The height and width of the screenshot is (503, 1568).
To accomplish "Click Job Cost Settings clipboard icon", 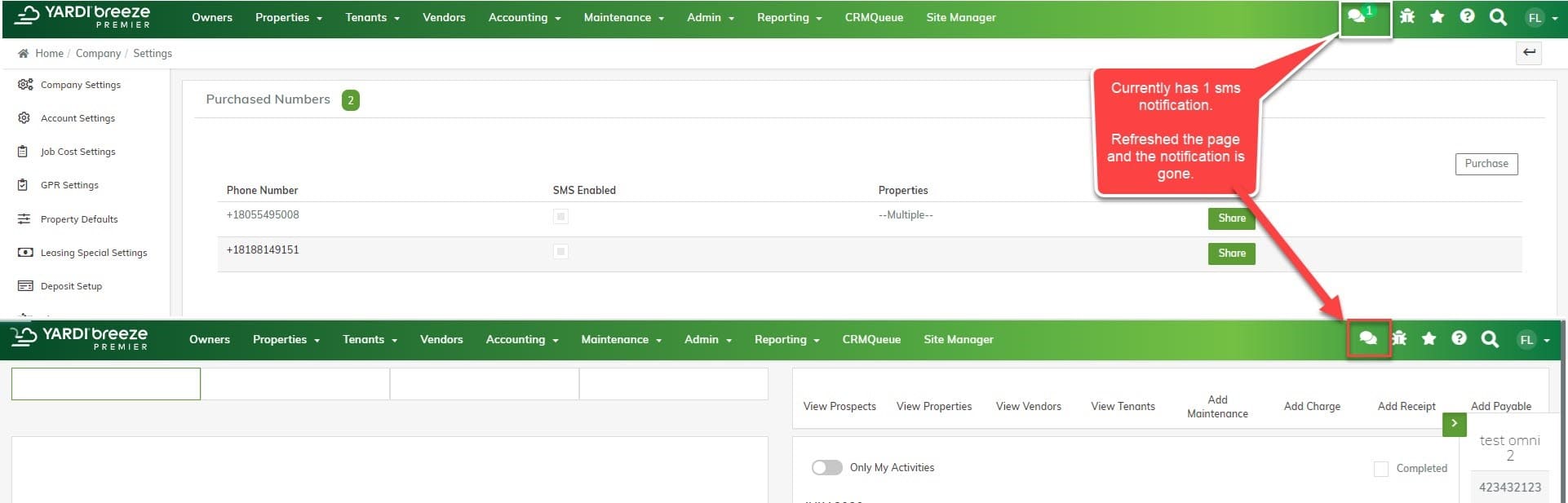I will click(x=24, y=152).
